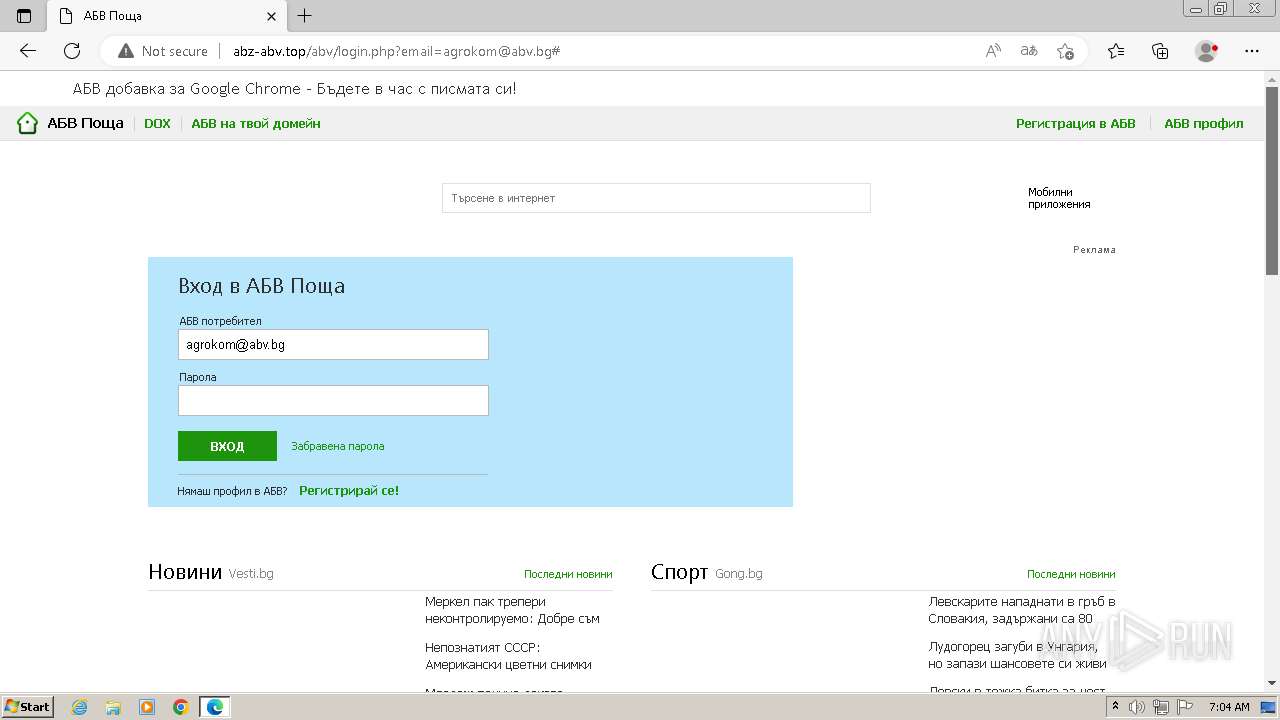Open the Спорт section heading
1280x720 pixels.
[x=679, y=572]
